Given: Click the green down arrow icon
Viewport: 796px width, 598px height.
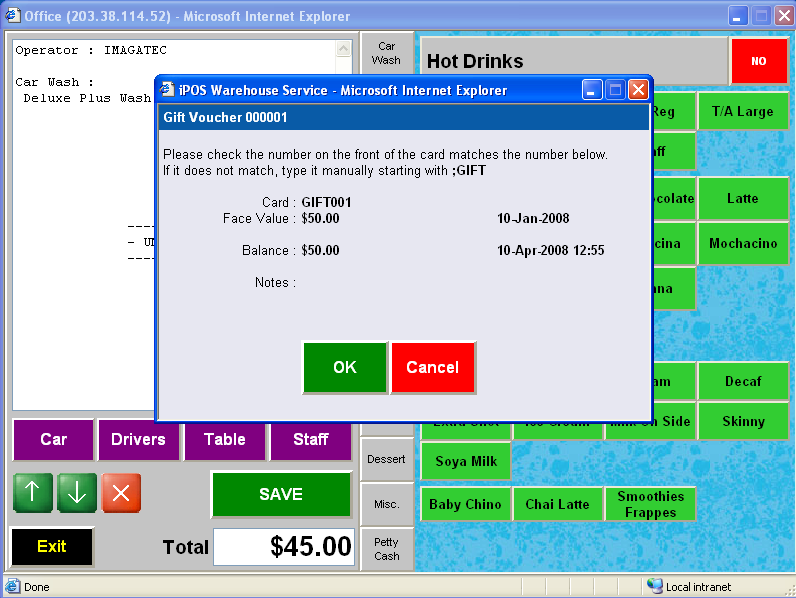Looking at the screenshot, I should [77, 493].
